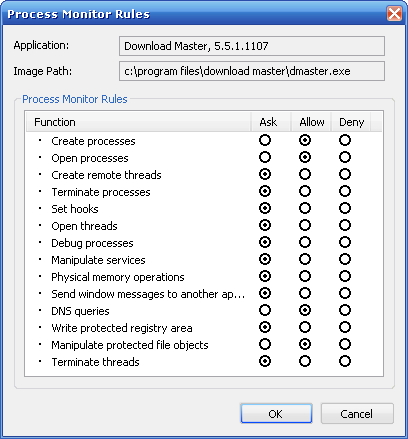Set the Set hooks rule to Allow
Screen dimensions: 408x439
pyautogui.click(x=305, y=208)
